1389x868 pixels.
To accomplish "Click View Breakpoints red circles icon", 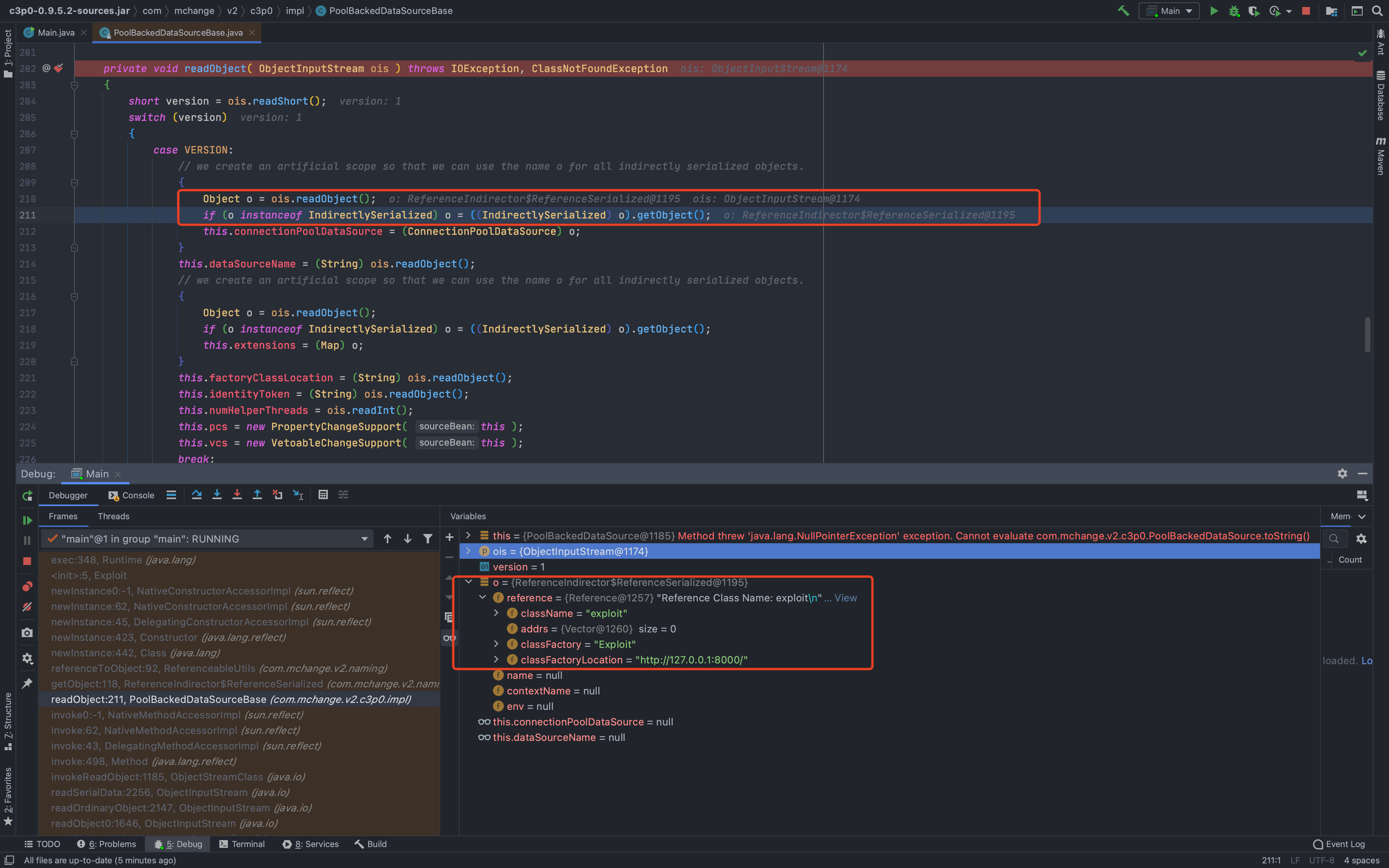I will pyautogui.click(x=27, y=587).
